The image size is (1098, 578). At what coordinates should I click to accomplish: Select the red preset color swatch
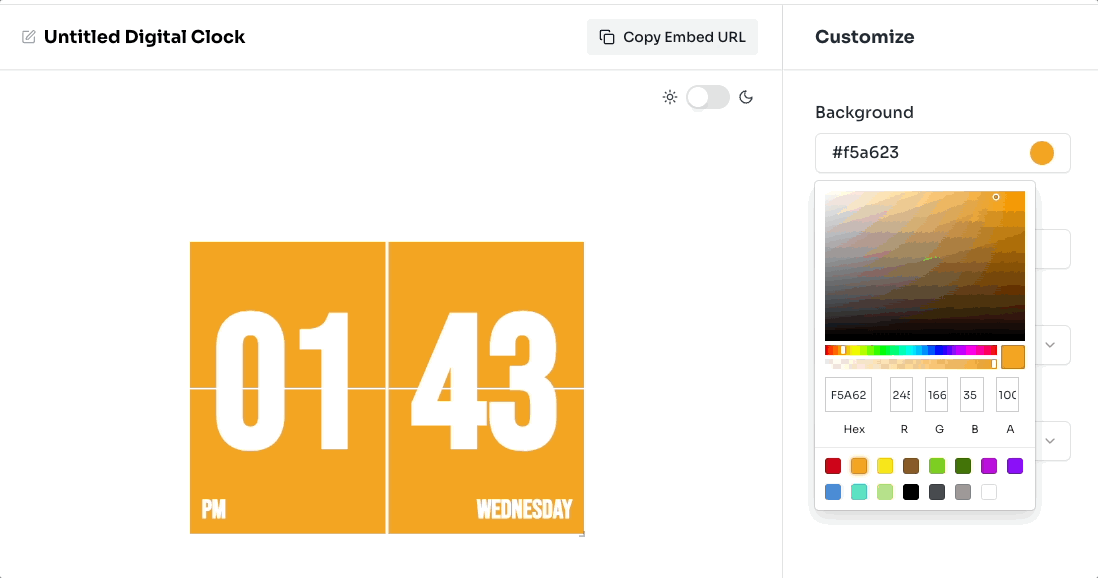pyautogui.click(x=832, y=465)
